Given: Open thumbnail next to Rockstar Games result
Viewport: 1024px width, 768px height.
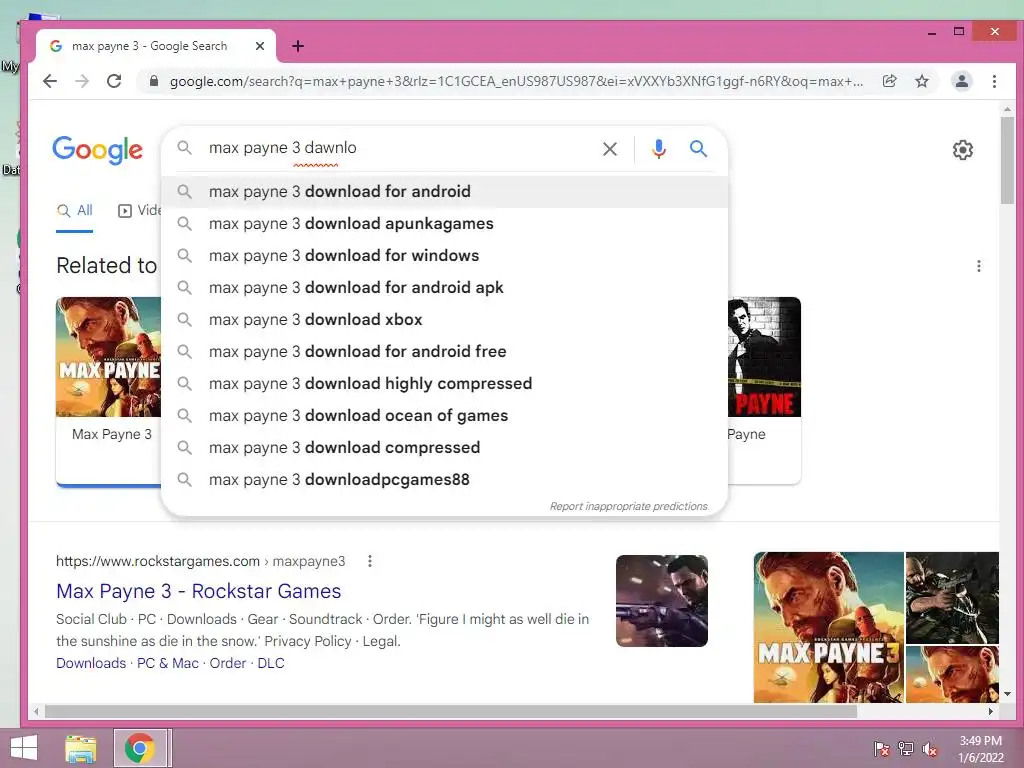Looking at the screenshot, I should 662,601.
